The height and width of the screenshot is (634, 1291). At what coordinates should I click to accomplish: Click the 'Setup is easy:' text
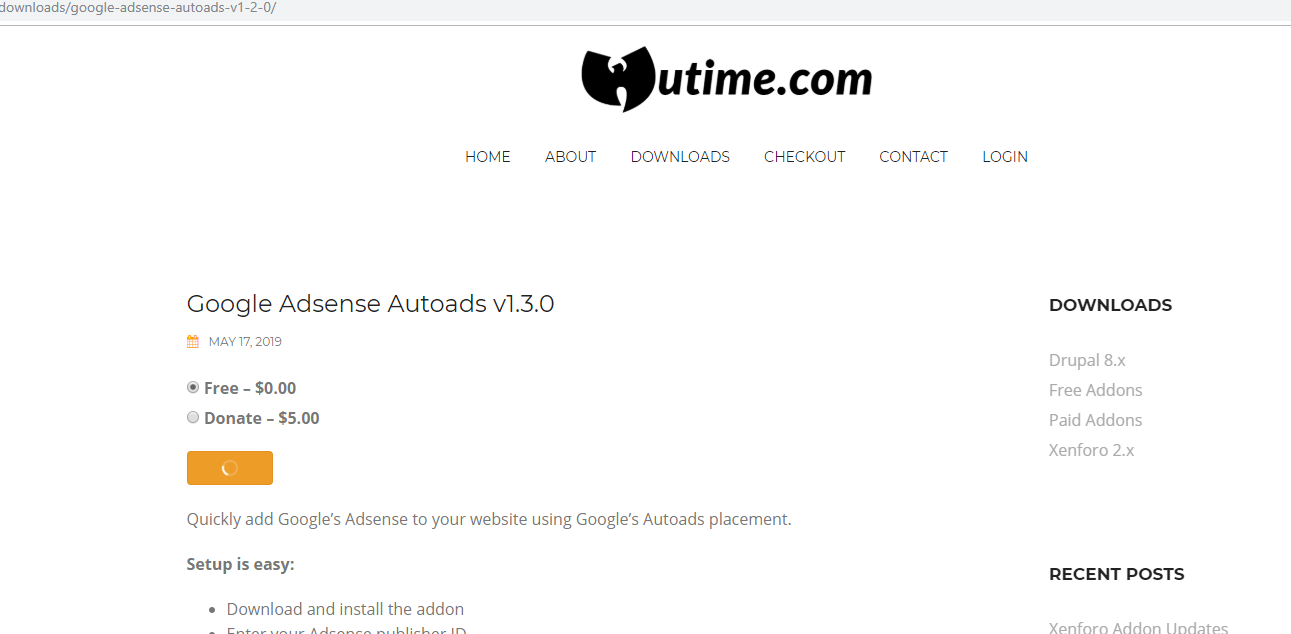coord(240,565)
